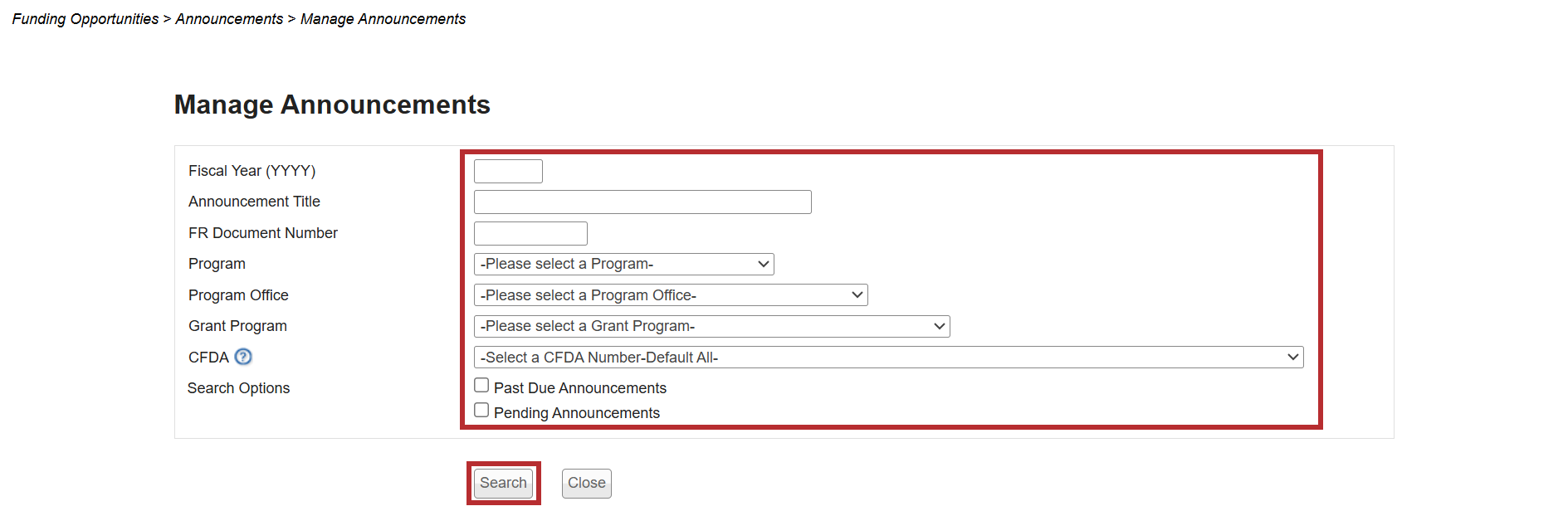
Task: Click the "Search Options" label text
Action: pos(238,388)
